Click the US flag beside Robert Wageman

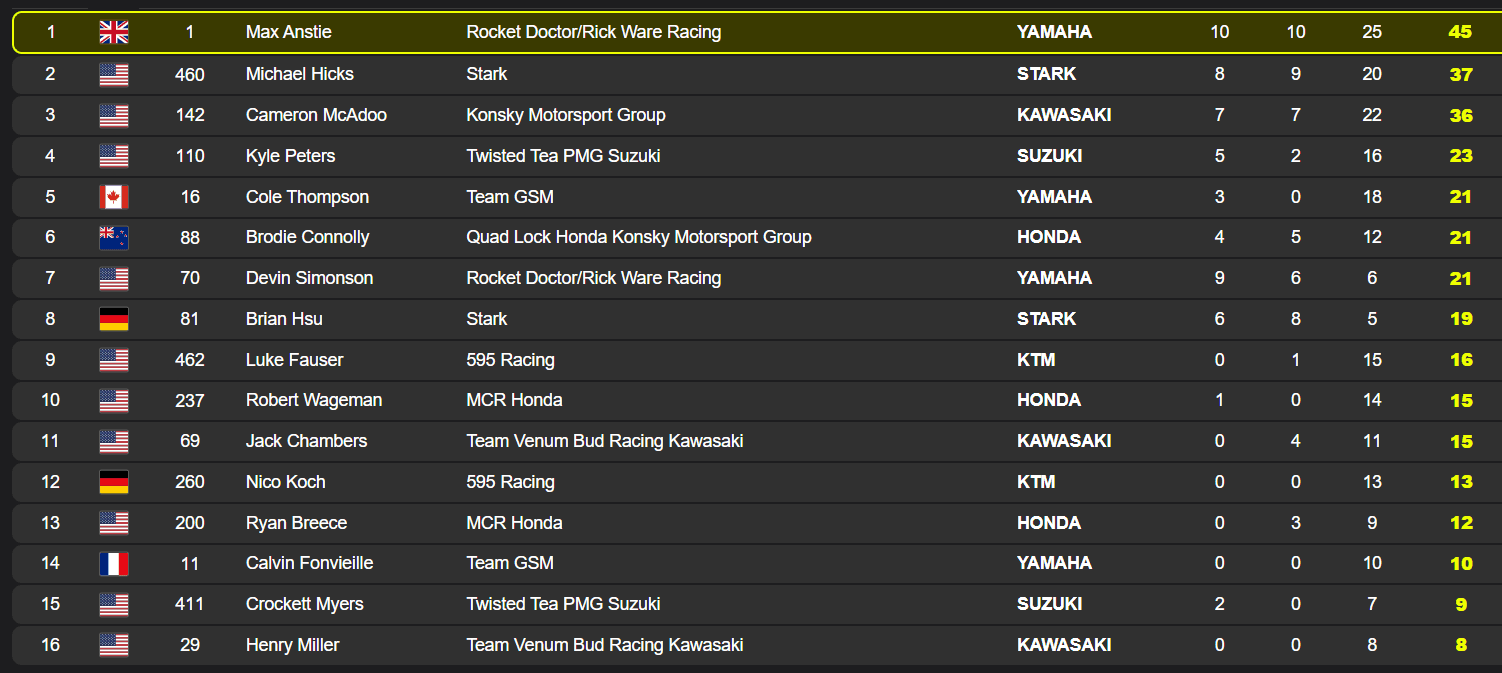point(114,400)
